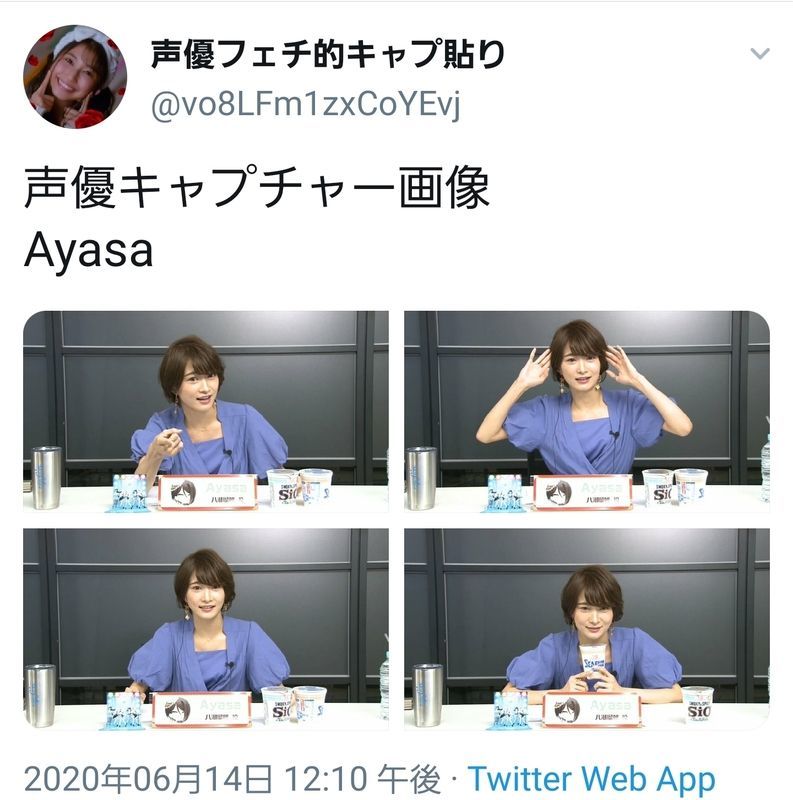Click cup noodles in the bottom-left photo
This screenshot has width=793, height=800.
(294, 705)
